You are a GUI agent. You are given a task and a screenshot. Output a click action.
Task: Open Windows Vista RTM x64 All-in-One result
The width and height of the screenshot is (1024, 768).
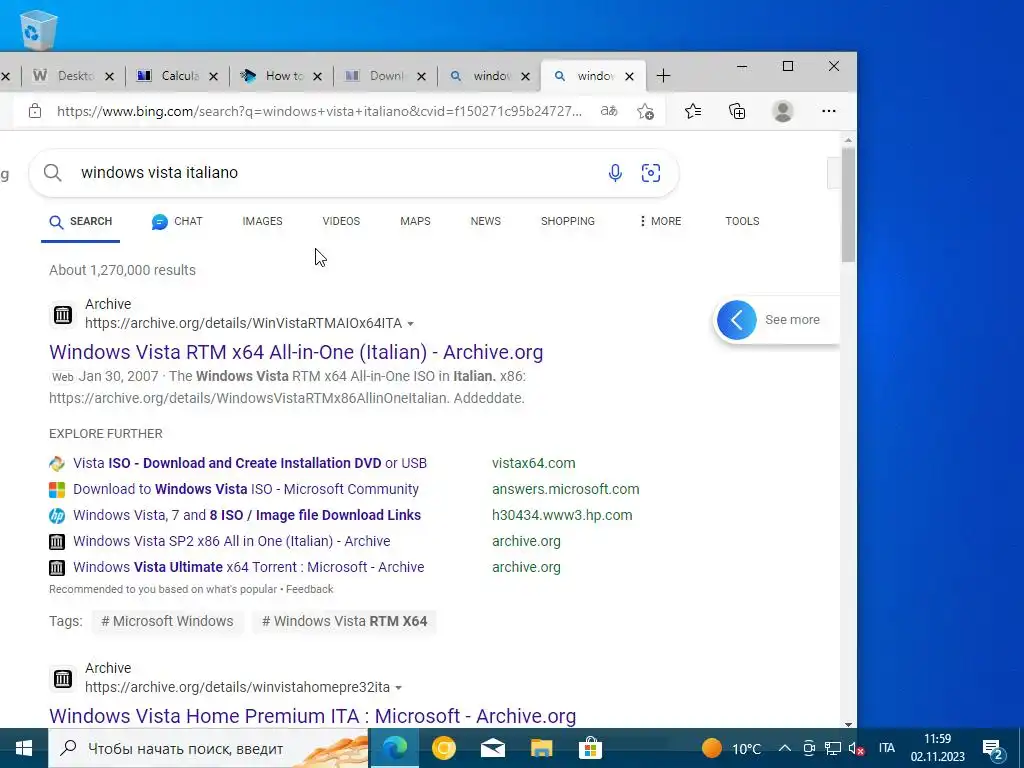click(296, 352)
